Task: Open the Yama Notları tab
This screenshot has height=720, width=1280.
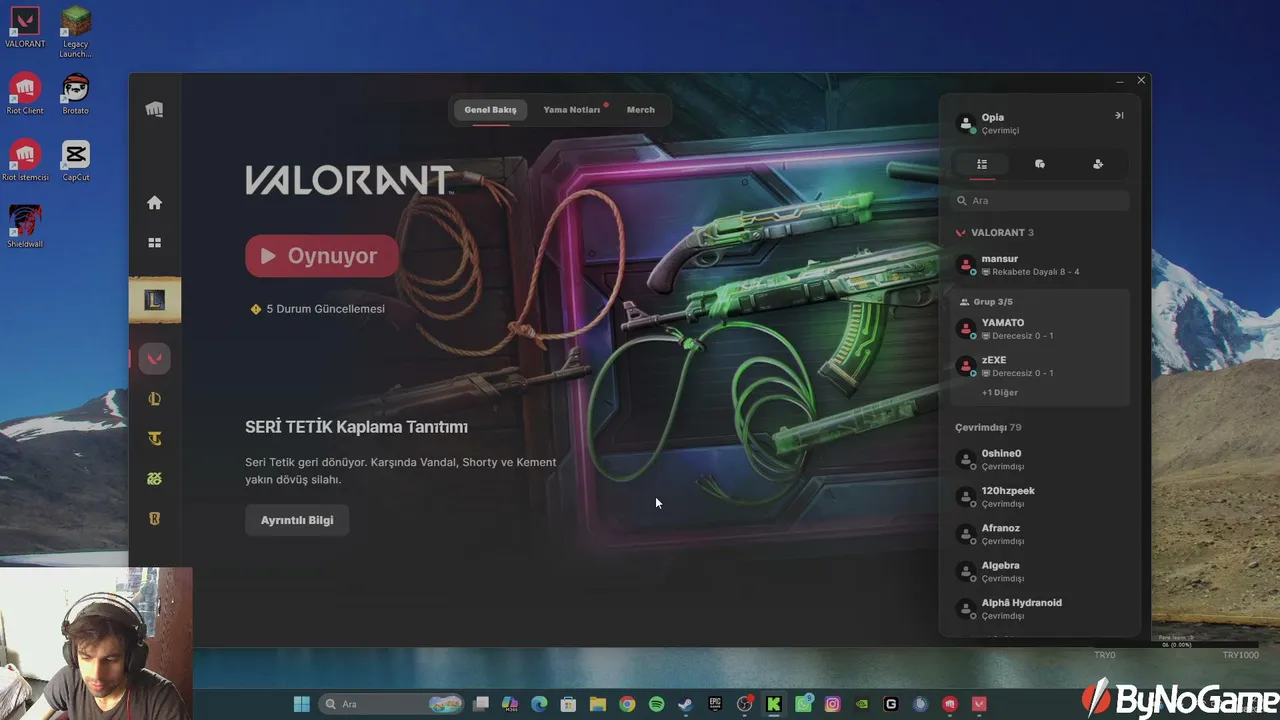Action: 572,110
